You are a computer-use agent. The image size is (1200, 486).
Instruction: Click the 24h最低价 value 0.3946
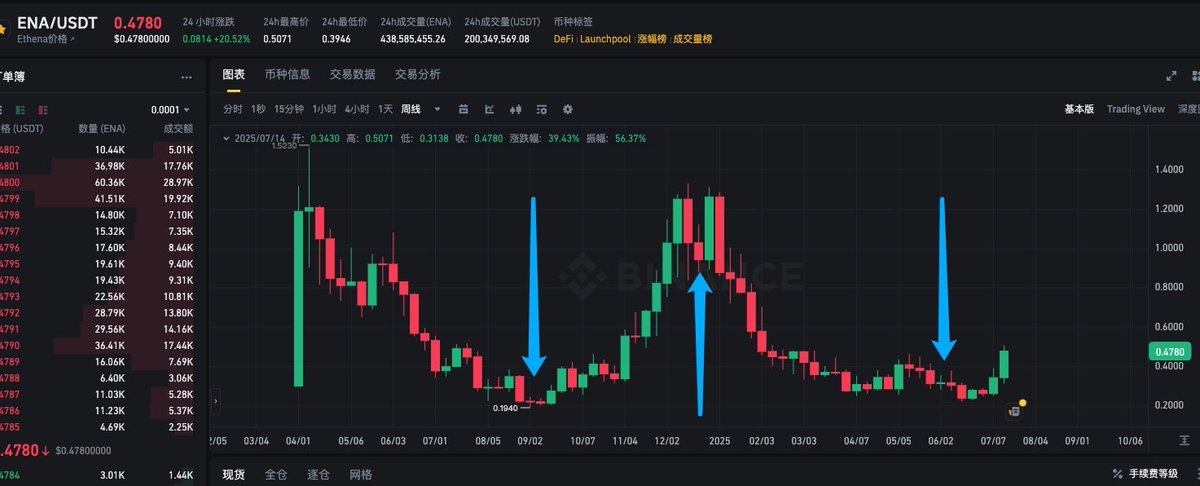[x=335, y=39]
